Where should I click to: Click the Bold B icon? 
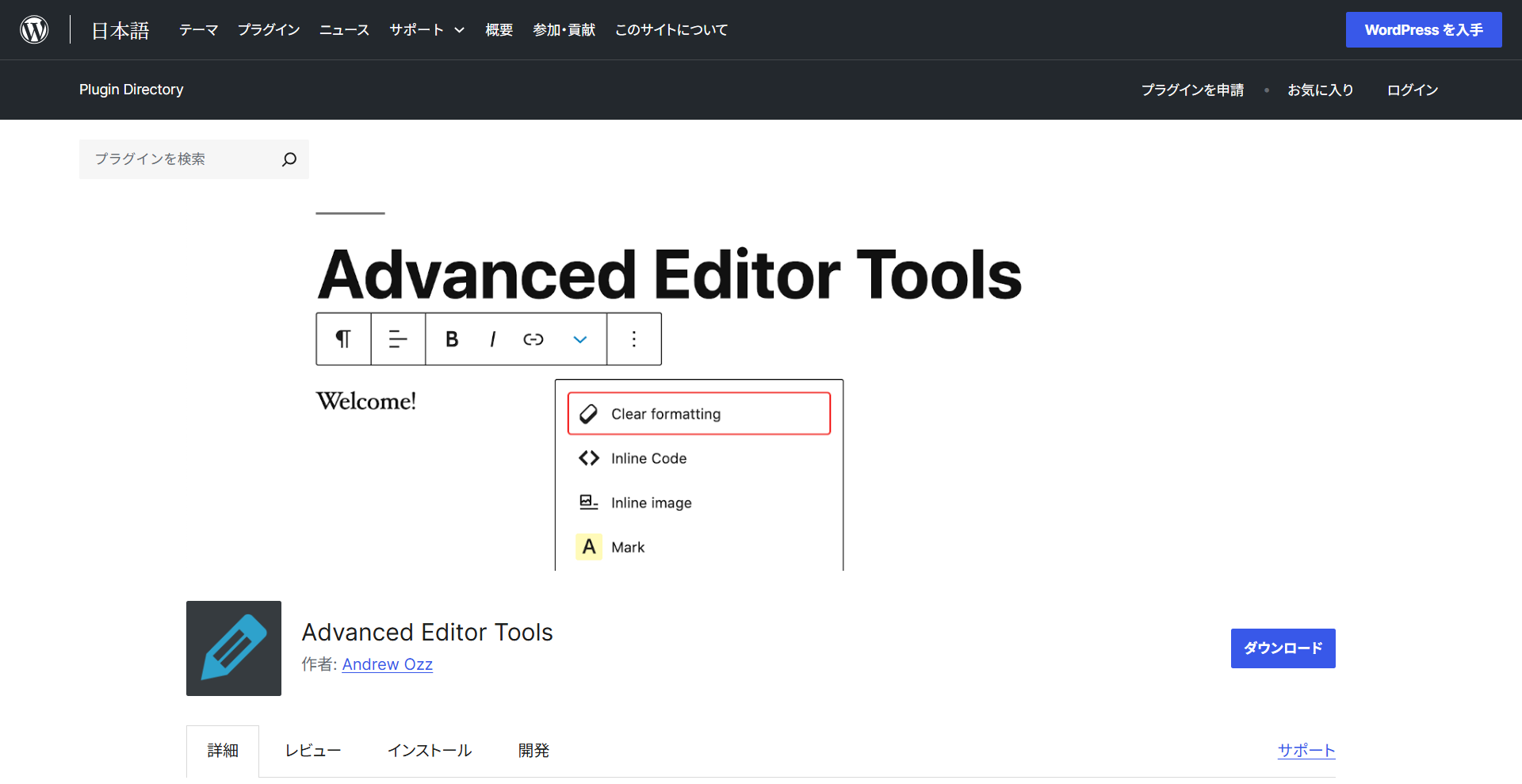452,339
